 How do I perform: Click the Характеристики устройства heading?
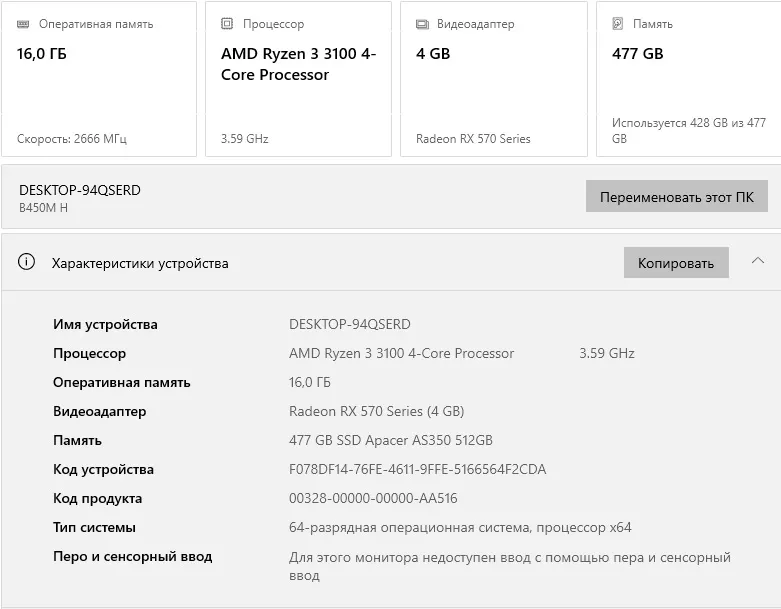click(x=140, y=263)
